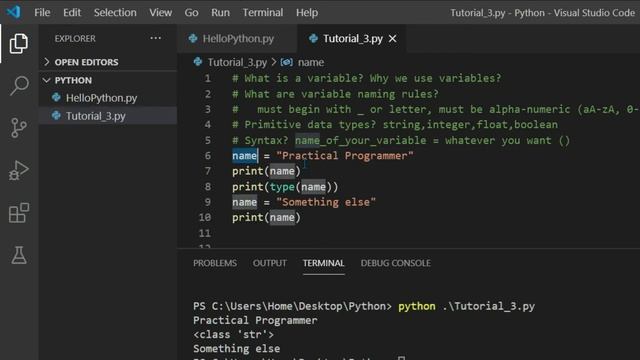The width and height of the screenshot is (640, 360).
Task: Select the Tutorial_3.py editor tab
Action: tap(352, 39)
